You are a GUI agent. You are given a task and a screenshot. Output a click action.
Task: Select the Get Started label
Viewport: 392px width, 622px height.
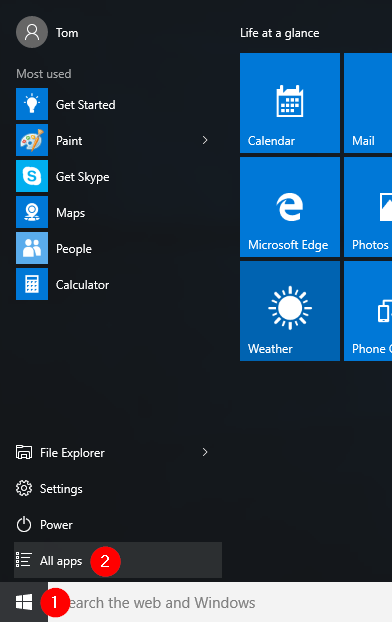pos(86,105)
